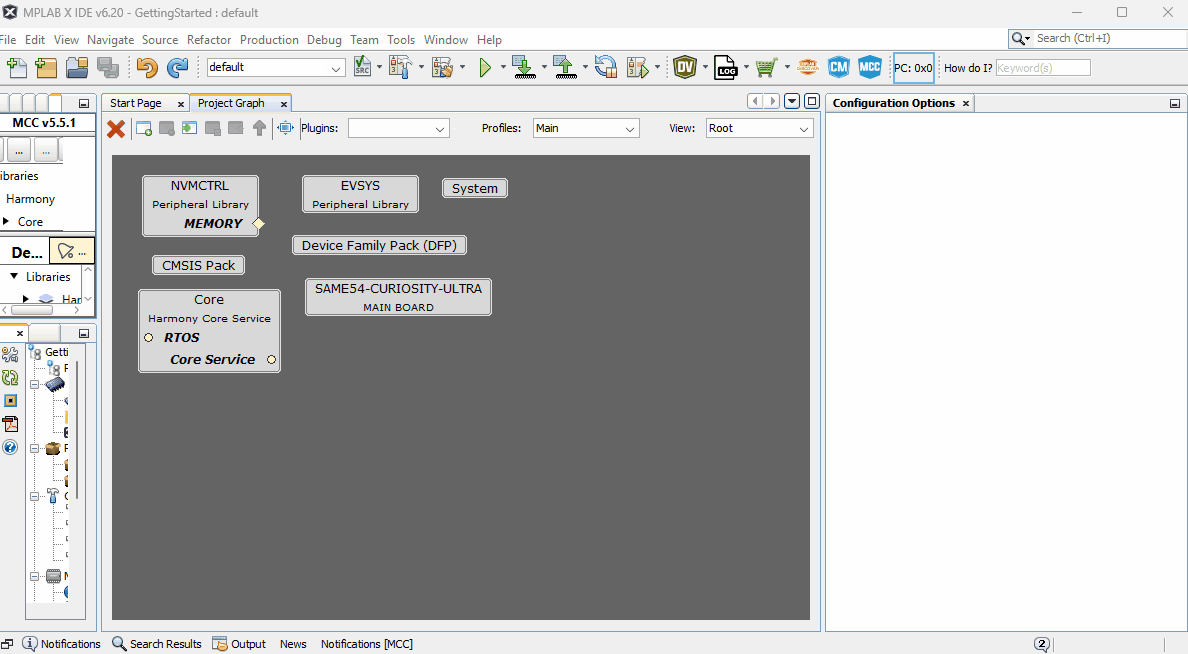
Task: Click the add group icon in graph toolbar
Action: coord(144,128)
